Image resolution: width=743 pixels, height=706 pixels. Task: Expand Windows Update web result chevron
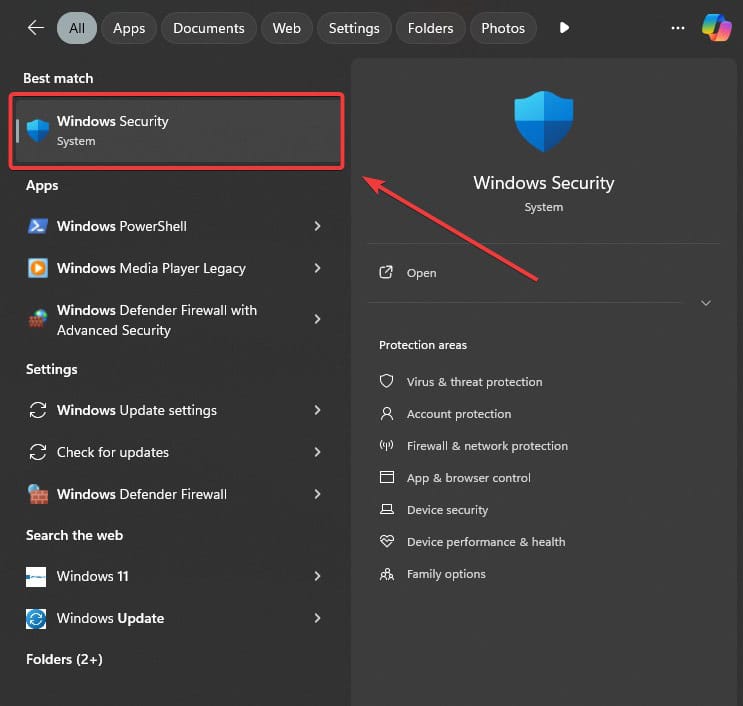pyautogui.click(x=317, y=618)
